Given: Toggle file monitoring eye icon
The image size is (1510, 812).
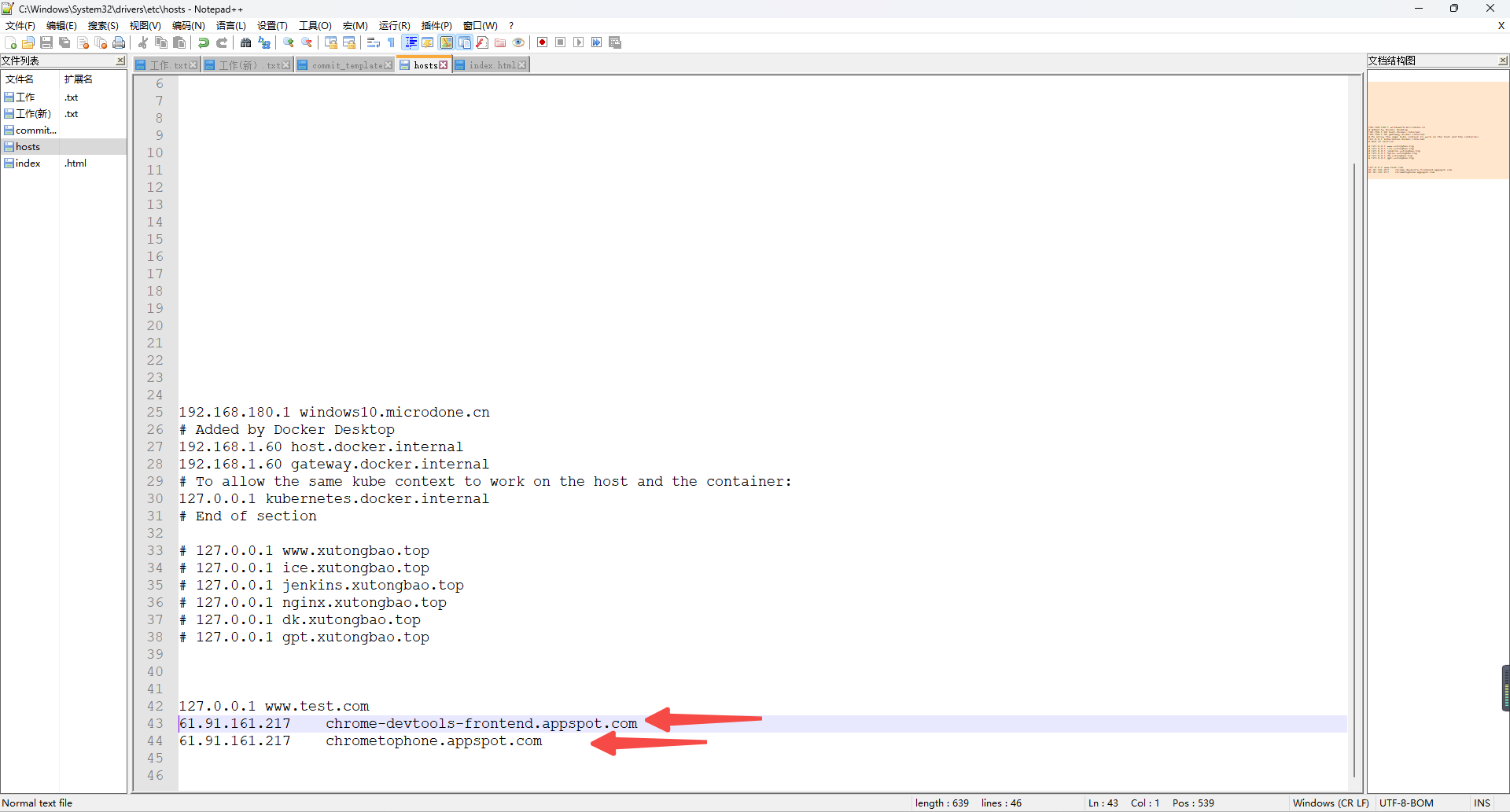Looking at the screenshot, I should tap(518, 42).
